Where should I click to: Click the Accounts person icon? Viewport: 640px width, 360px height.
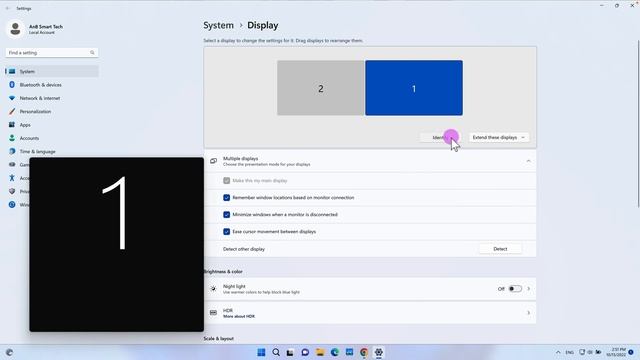pos(12,138)
